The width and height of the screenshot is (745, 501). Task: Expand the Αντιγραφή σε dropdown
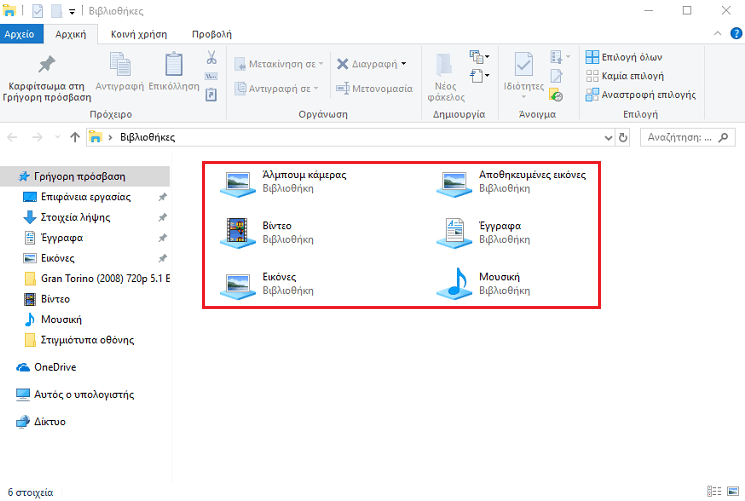tap(316, 88)
